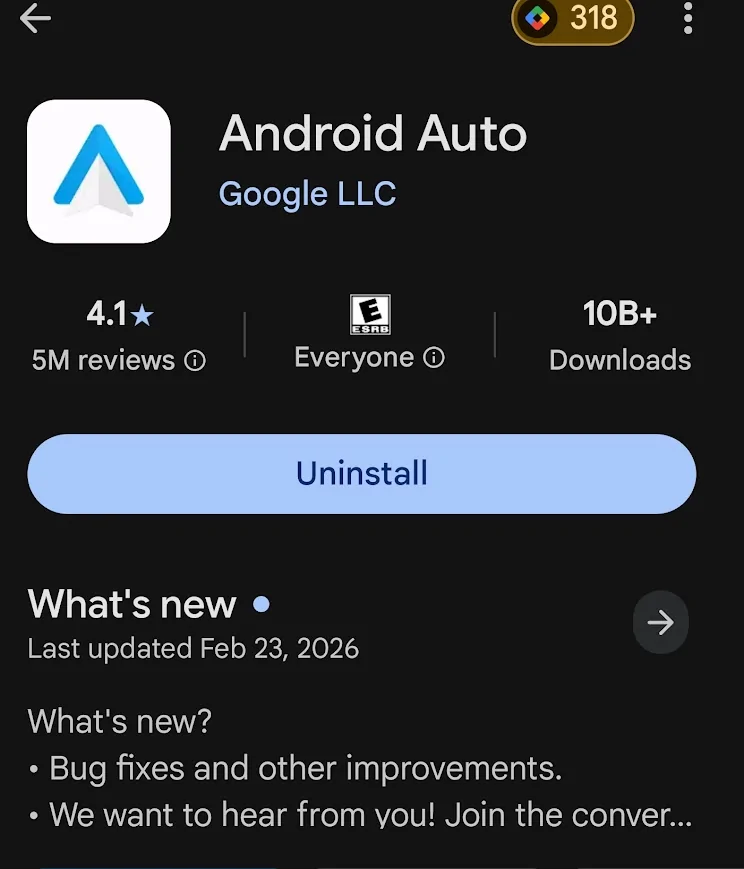
Task: Click the Android Auto app title
Action: tap(373, 134)
